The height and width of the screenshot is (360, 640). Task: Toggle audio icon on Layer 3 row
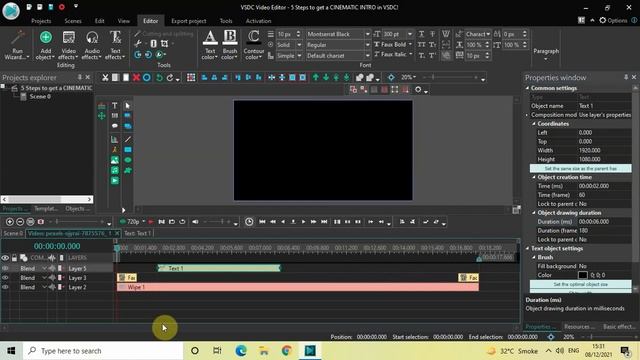[52, 278]
